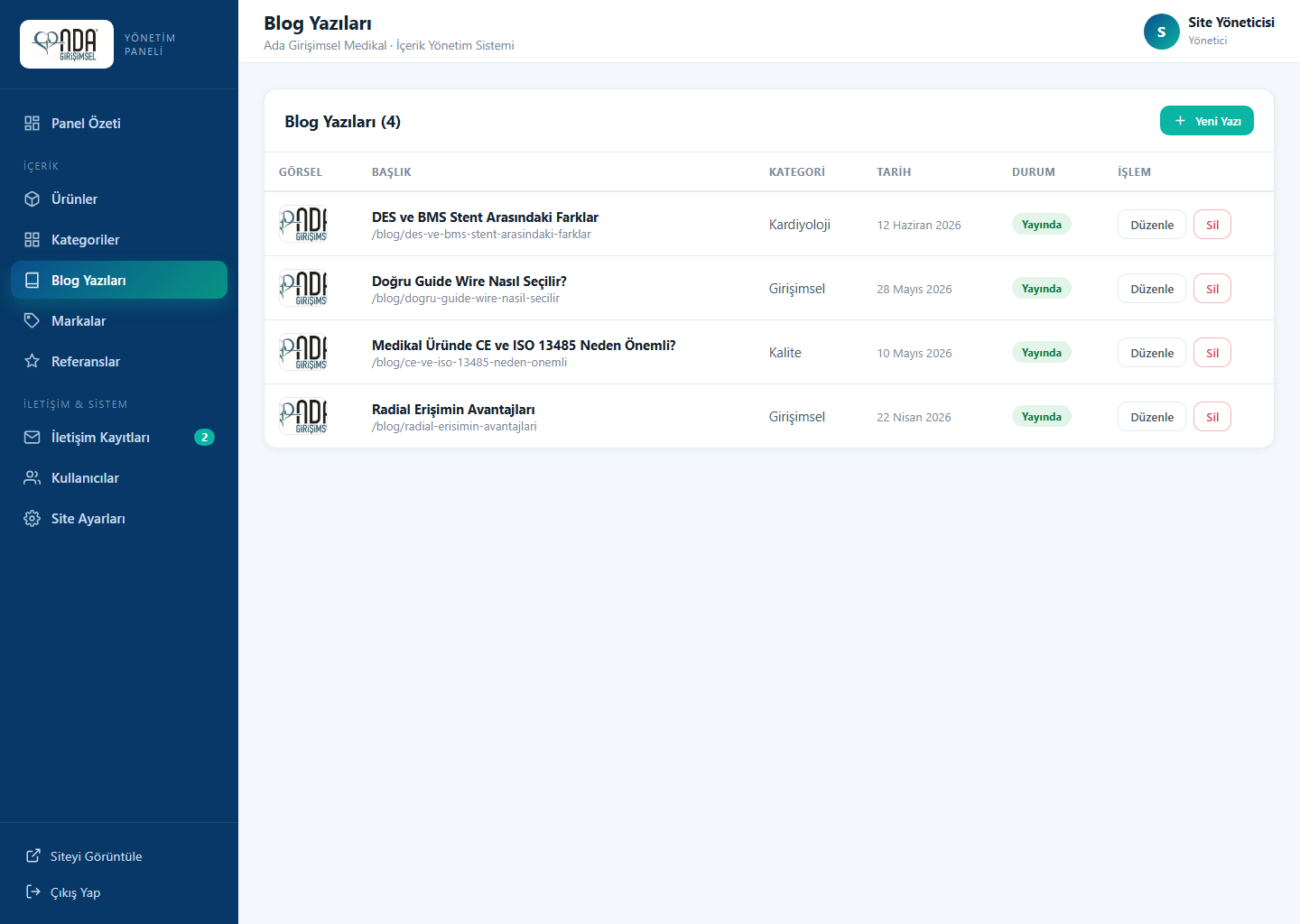Edit the Doğru Guide Wire post
The image size is (1300, 924).
coord(1152,289)
